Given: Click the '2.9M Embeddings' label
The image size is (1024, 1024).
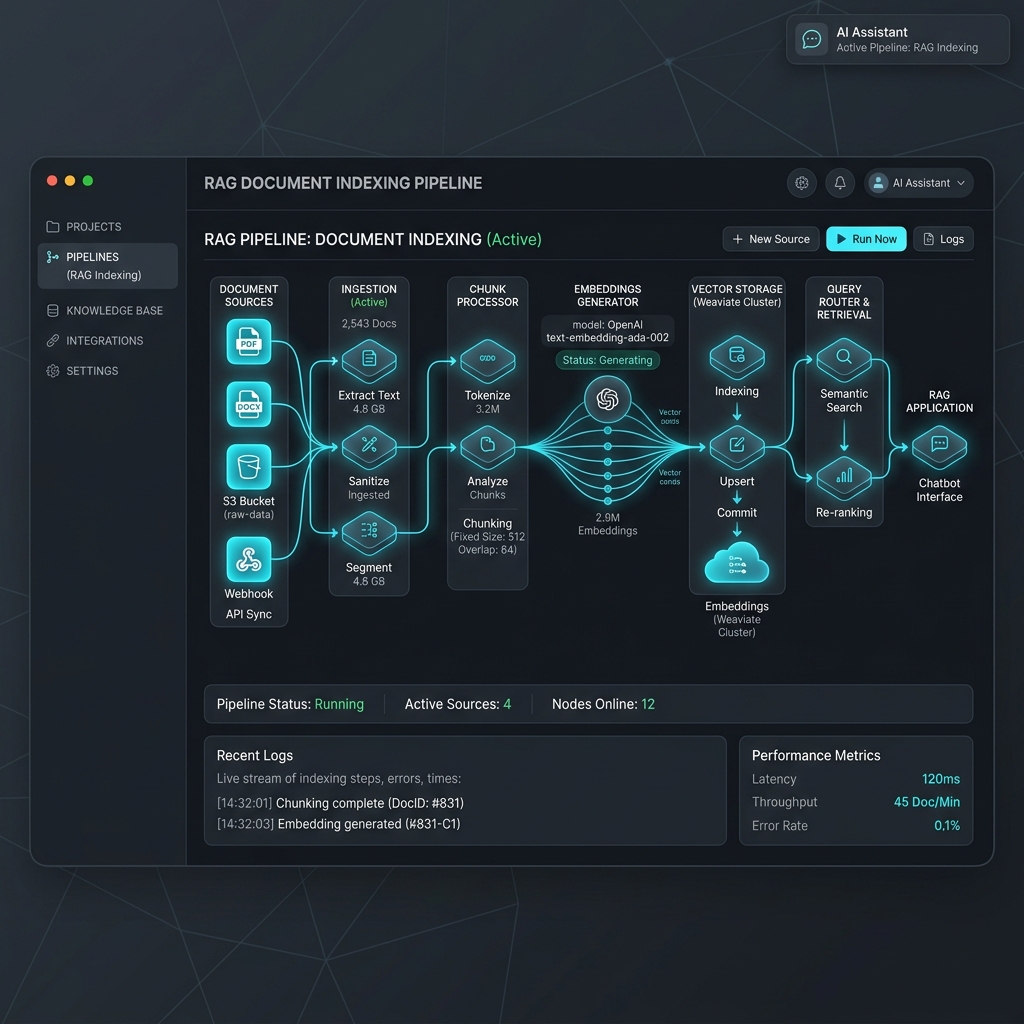Looking at the screenshot, I should [607, 524].
